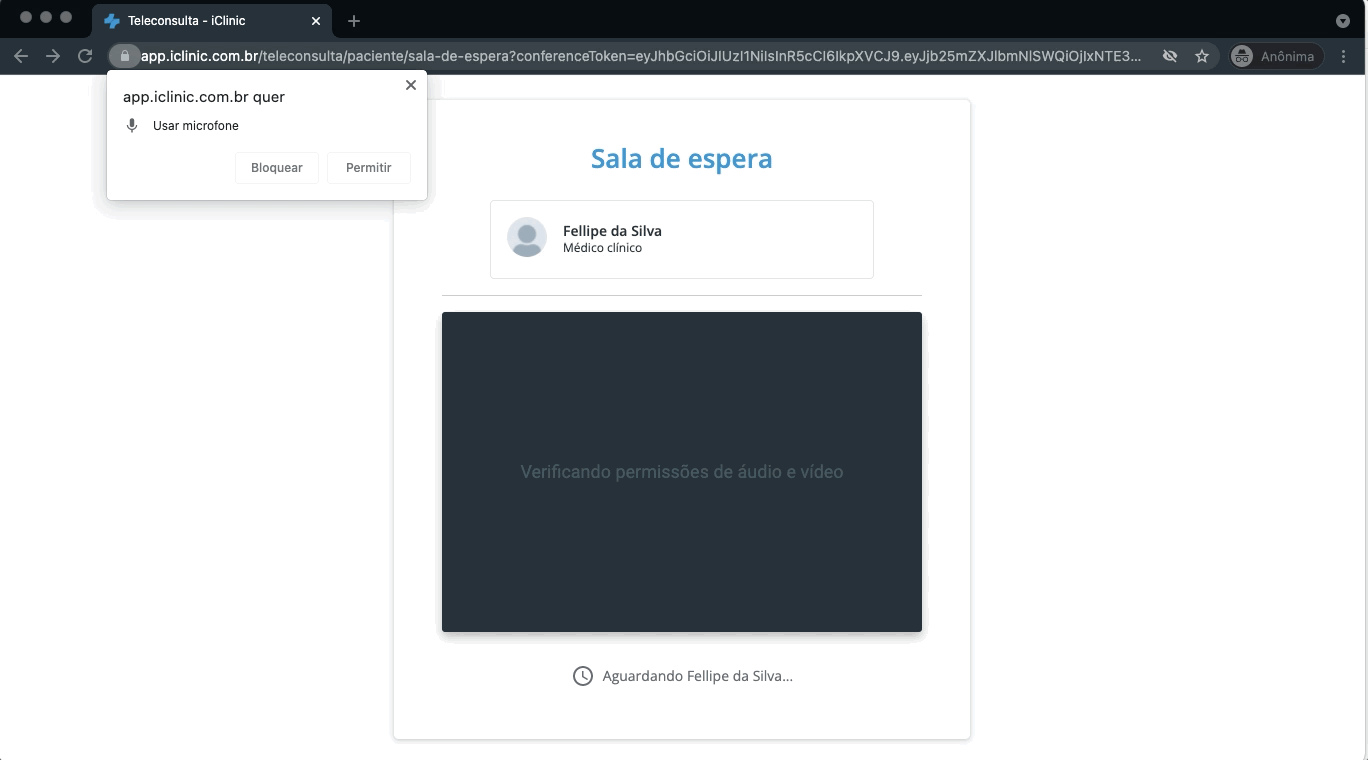Click Fellipe da Silva's avatar placeholder
Image resolution: width=1368 pixels, height=760 pixels.
coord(527,239)
